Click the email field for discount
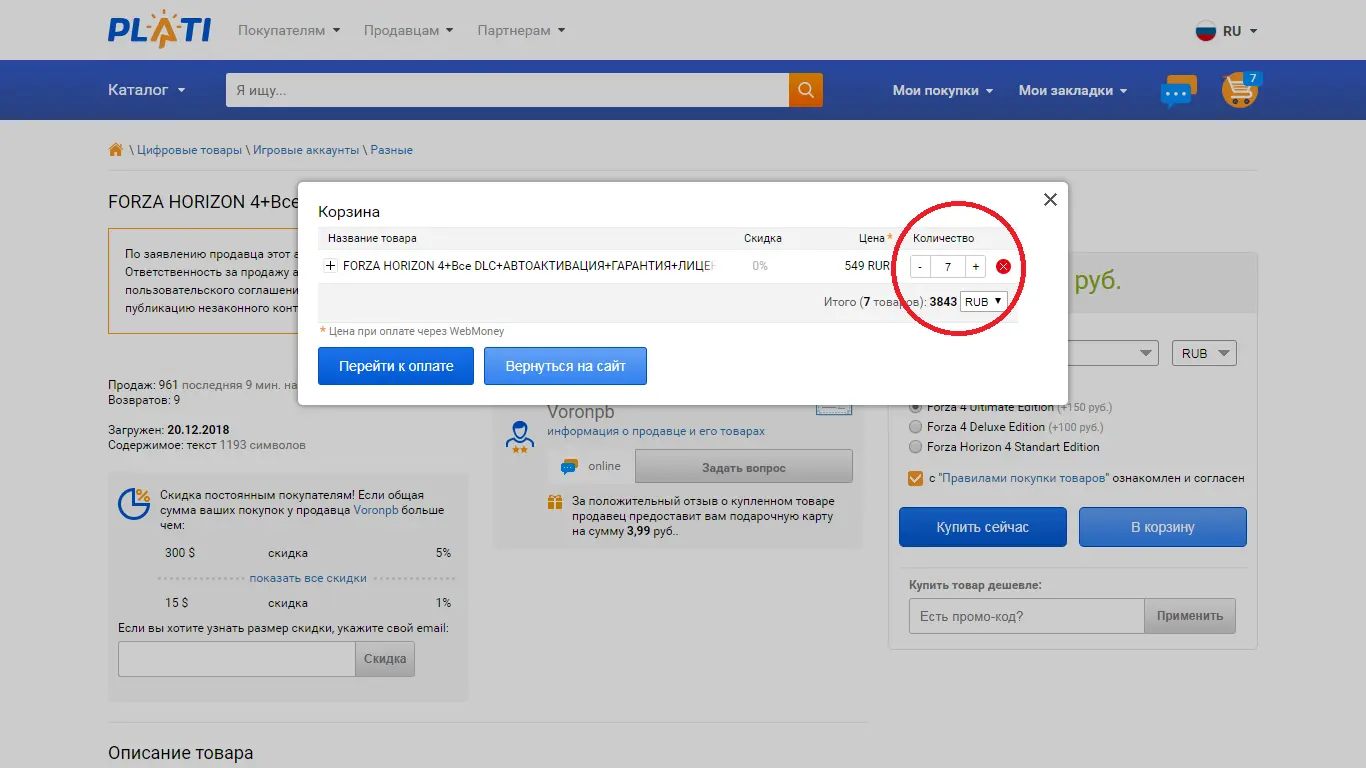This screenshot has height=768, width=1366. click(237, 659)
